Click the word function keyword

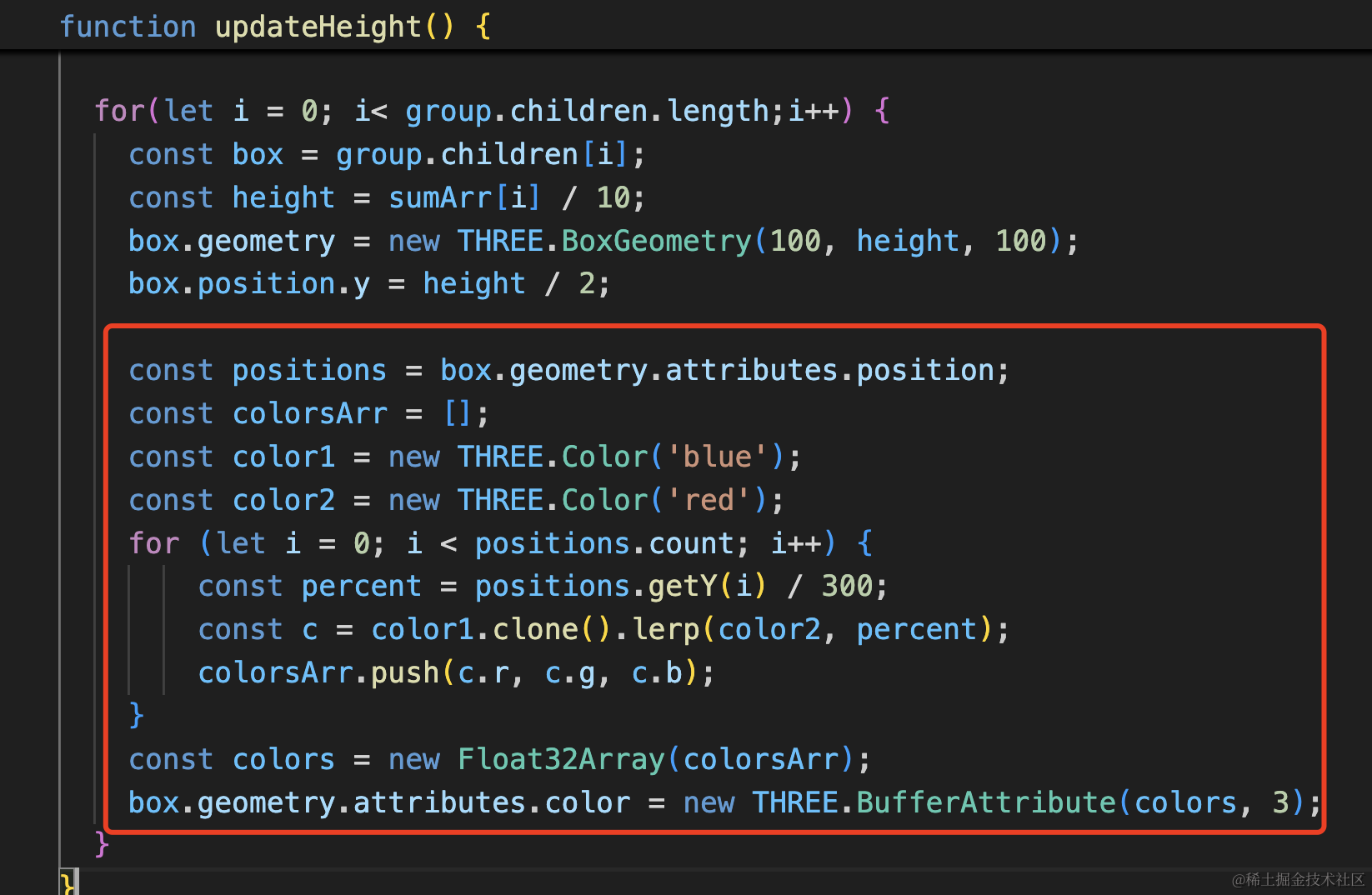pyautogui.click(x=128, y=27)
